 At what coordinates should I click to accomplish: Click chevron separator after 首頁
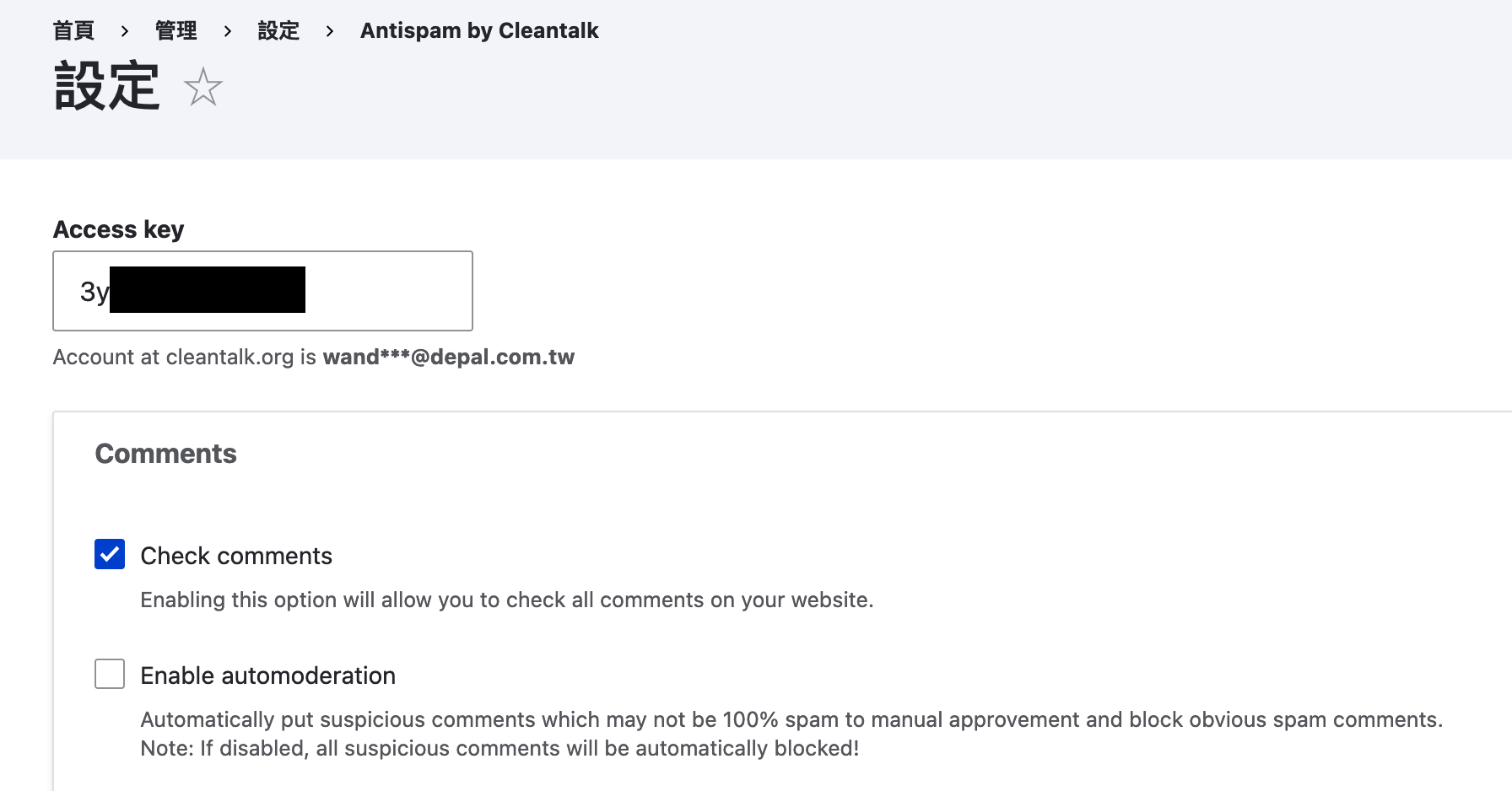pos(125,31)
